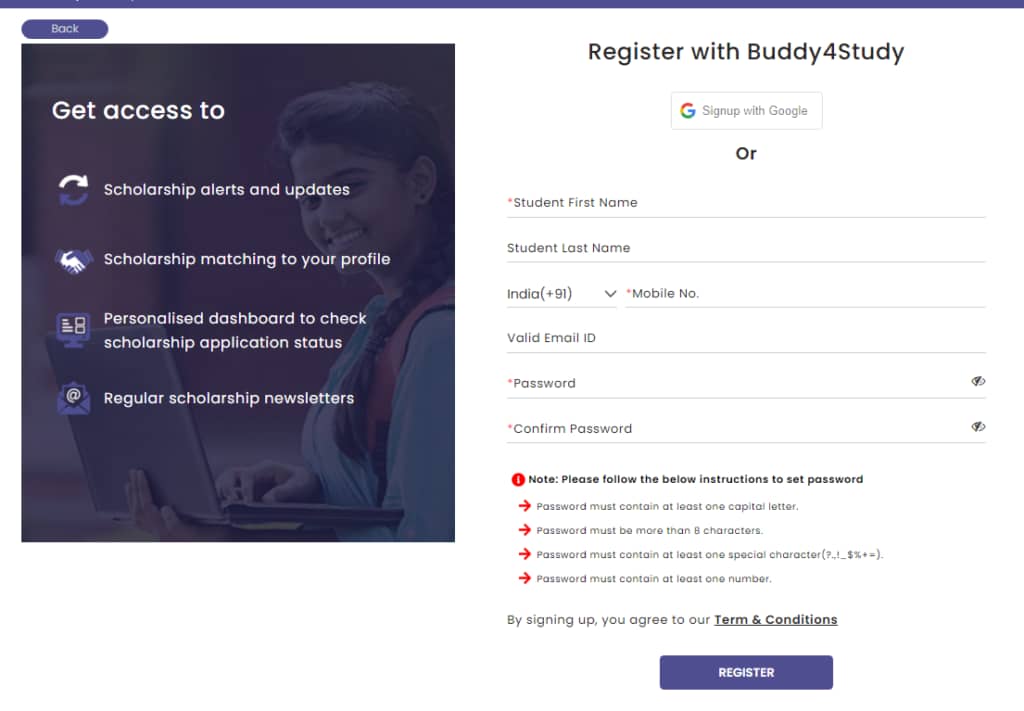Open the India(+91) country code dropdown
Viewport: 1024px width, 711px height.
(x=562, y=294)
